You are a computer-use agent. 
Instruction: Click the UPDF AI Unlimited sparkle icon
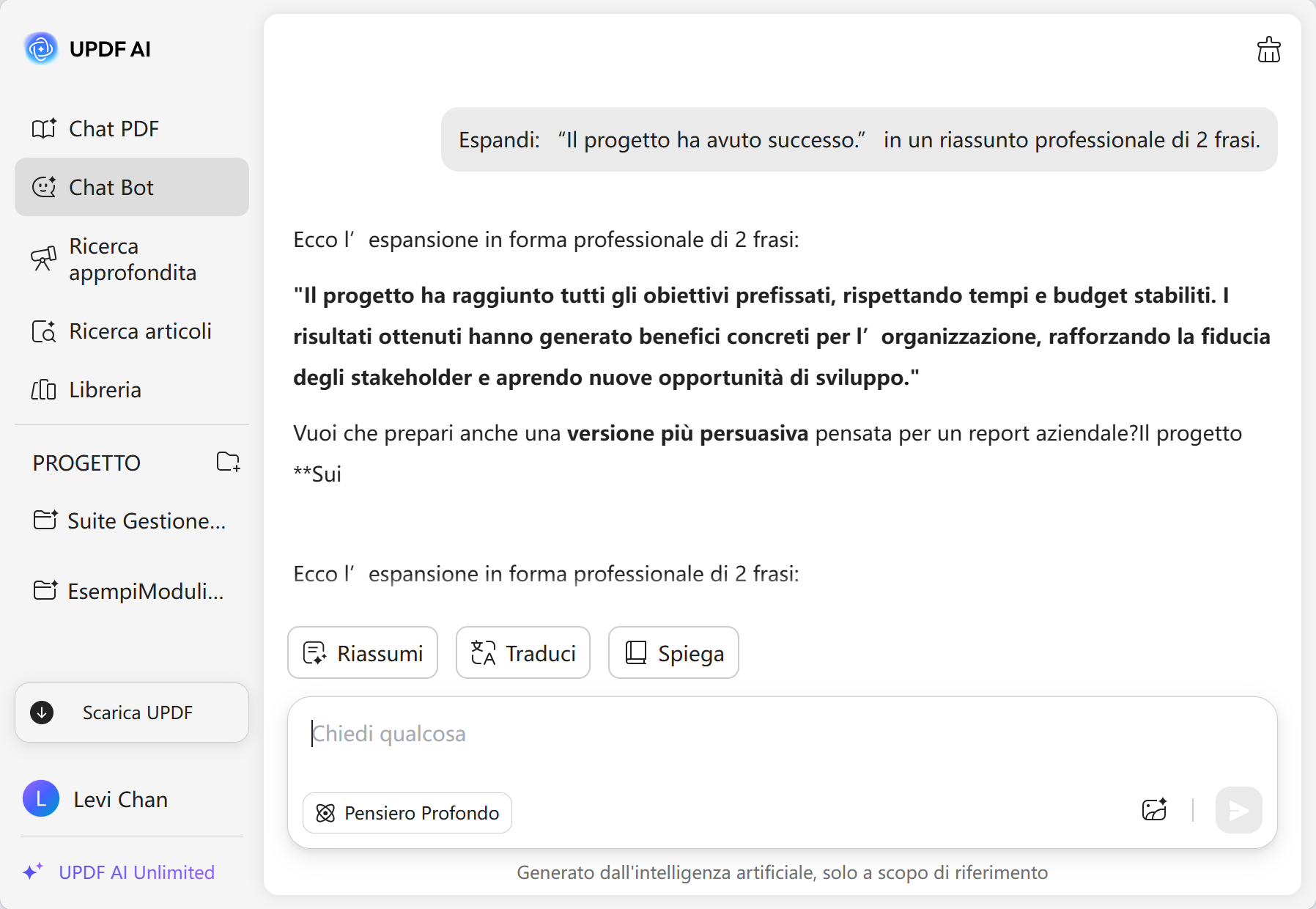pos(33,872)
